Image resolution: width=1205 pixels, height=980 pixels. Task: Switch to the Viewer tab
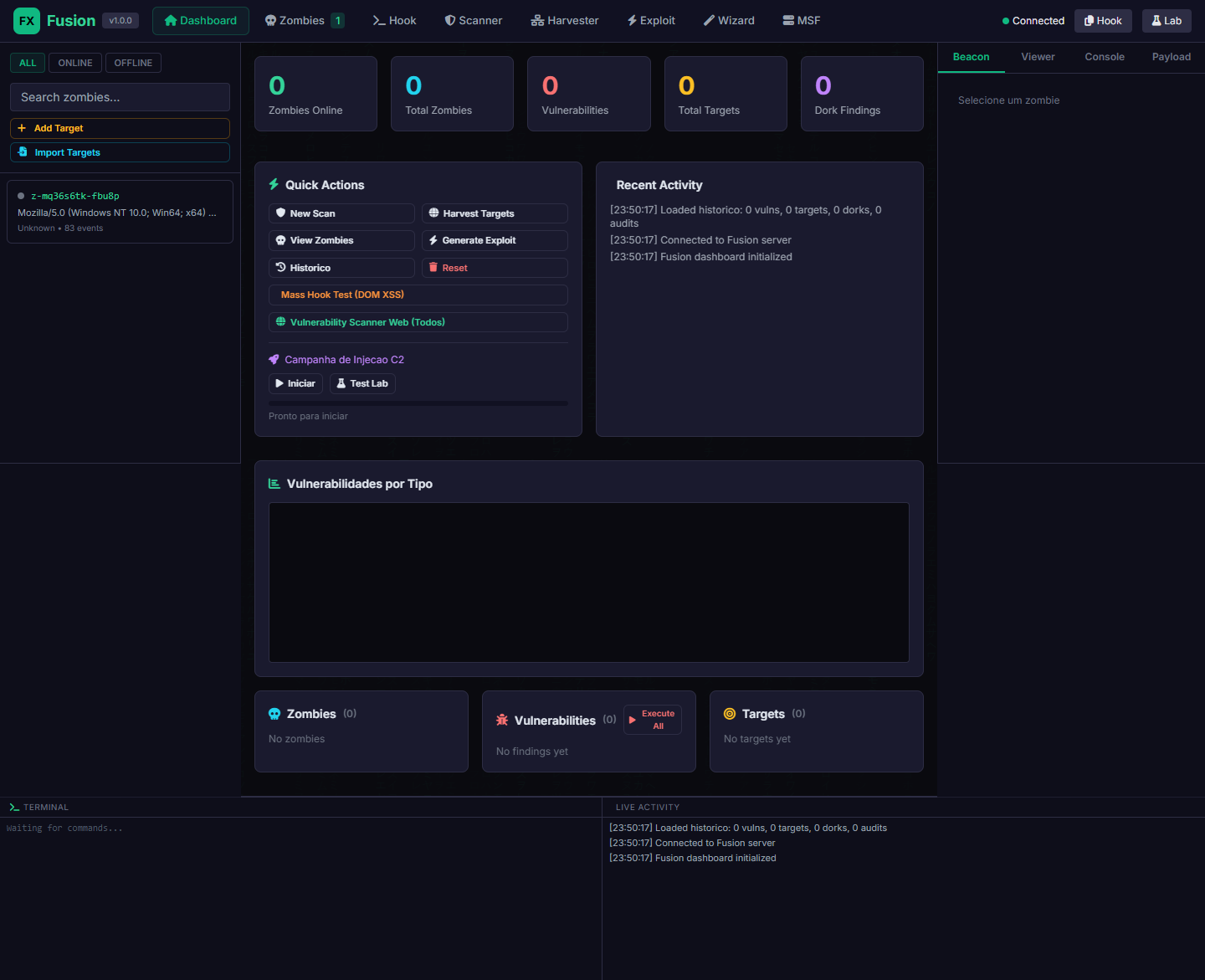coord(1038,57)
